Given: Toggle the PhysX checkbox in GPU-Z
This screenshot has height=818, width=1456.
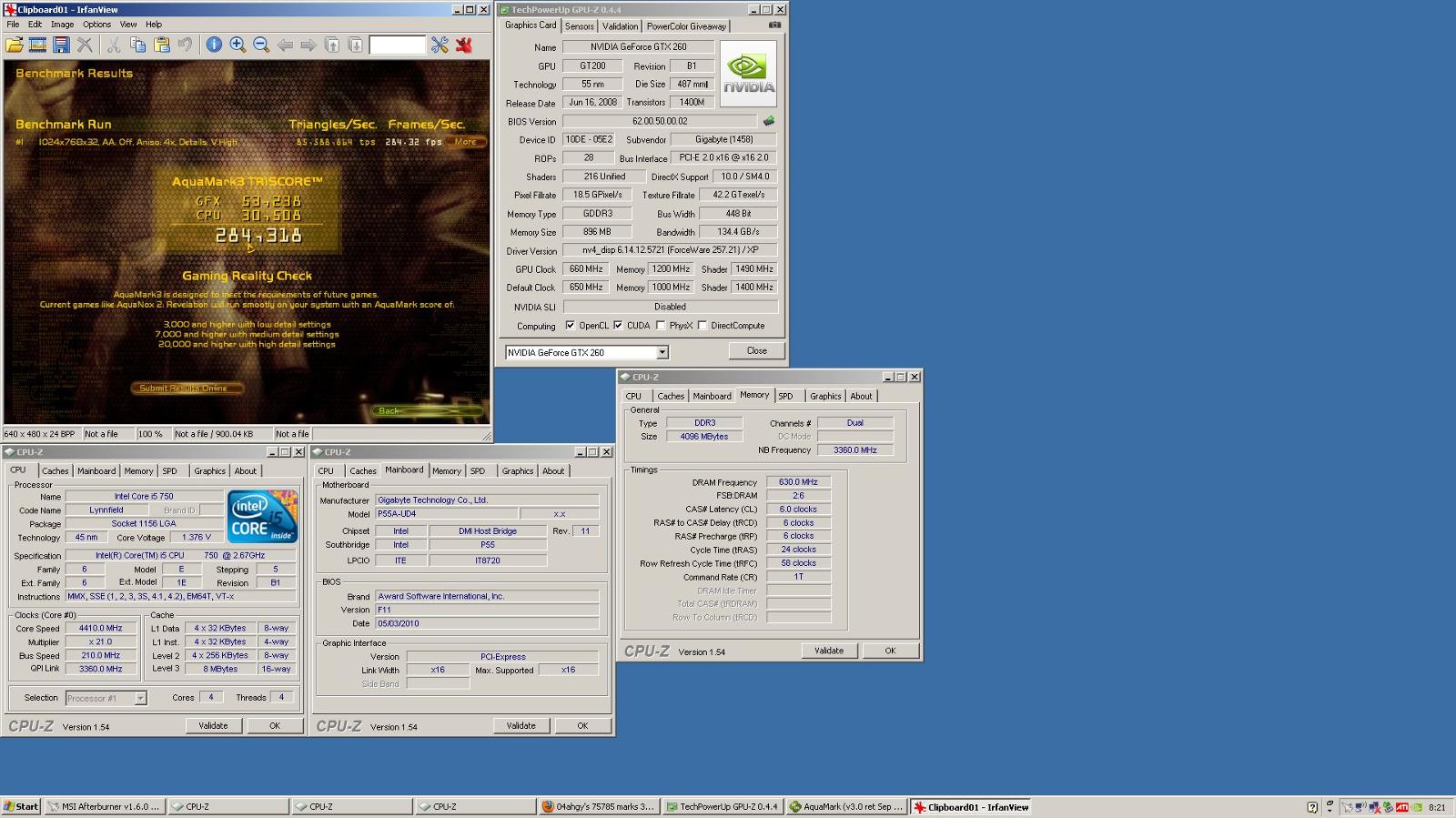Looking at the screenshot, I should pos(661,326).
